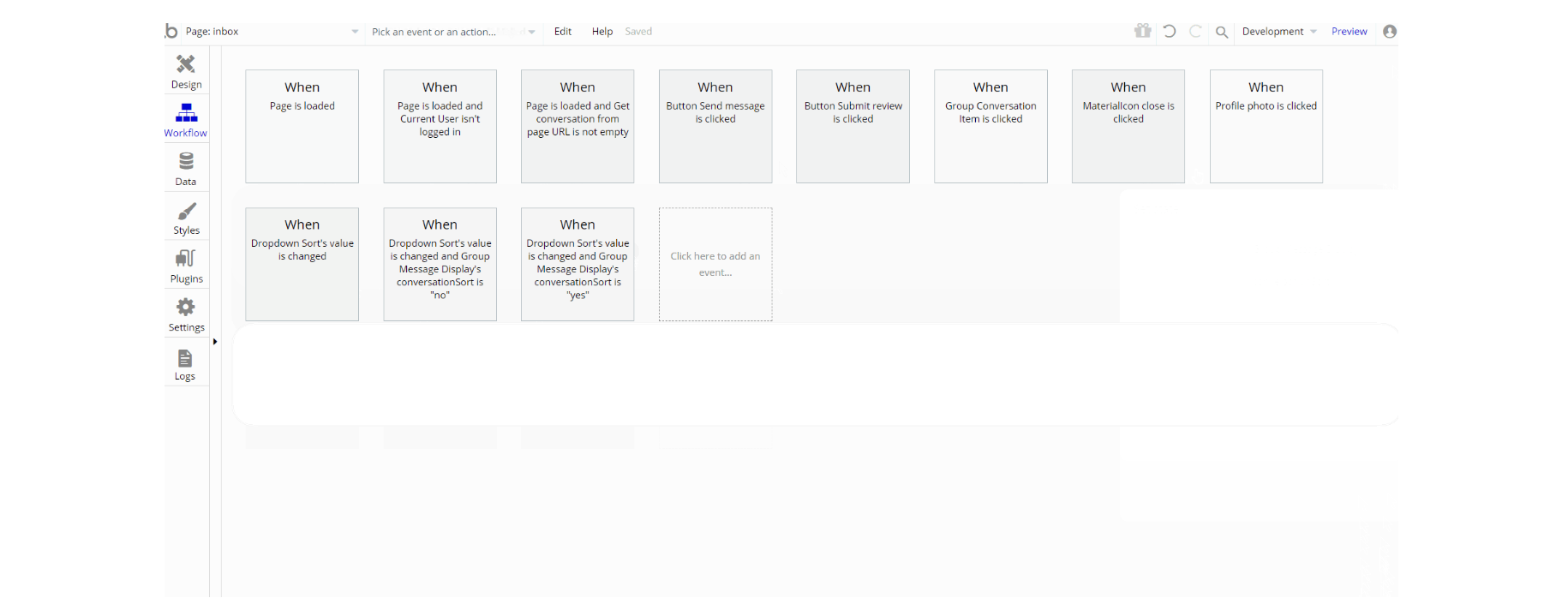1568x598 pixels.
Task: Open the Help menu
Action: pos(602,32)
